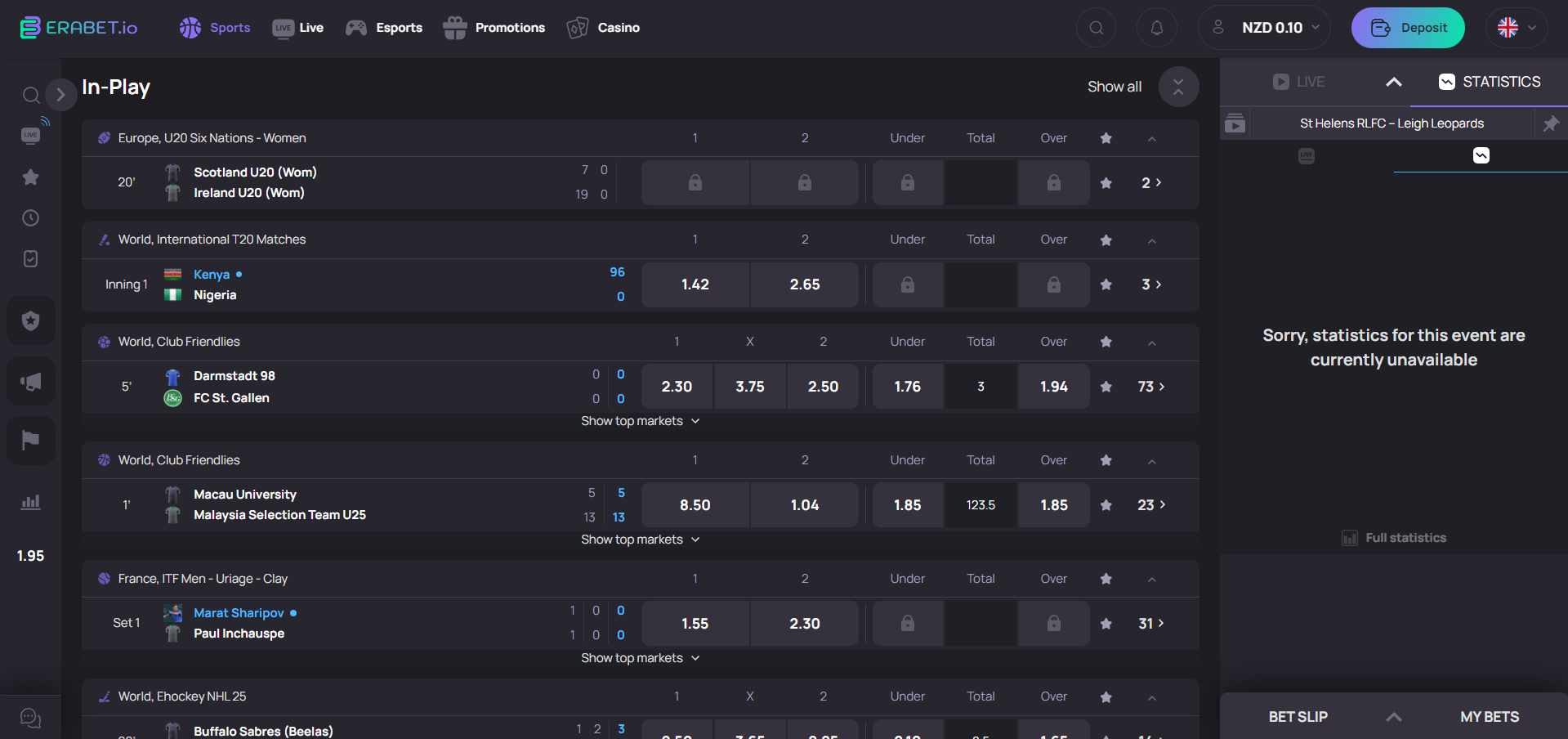The image size is (1568, 739).
Task: Expand top markets under Macau University match
Action: click(x=640, y=540)
